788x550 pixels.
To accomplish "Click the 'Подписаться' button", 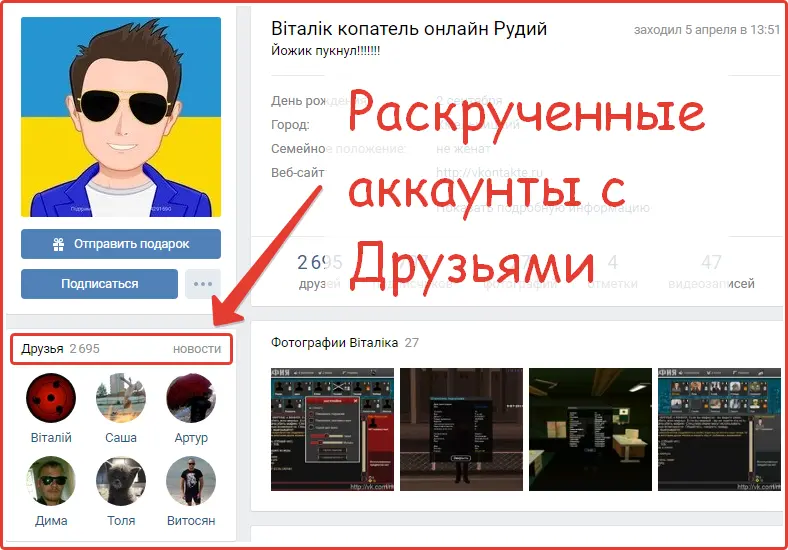I will [100, 284].
